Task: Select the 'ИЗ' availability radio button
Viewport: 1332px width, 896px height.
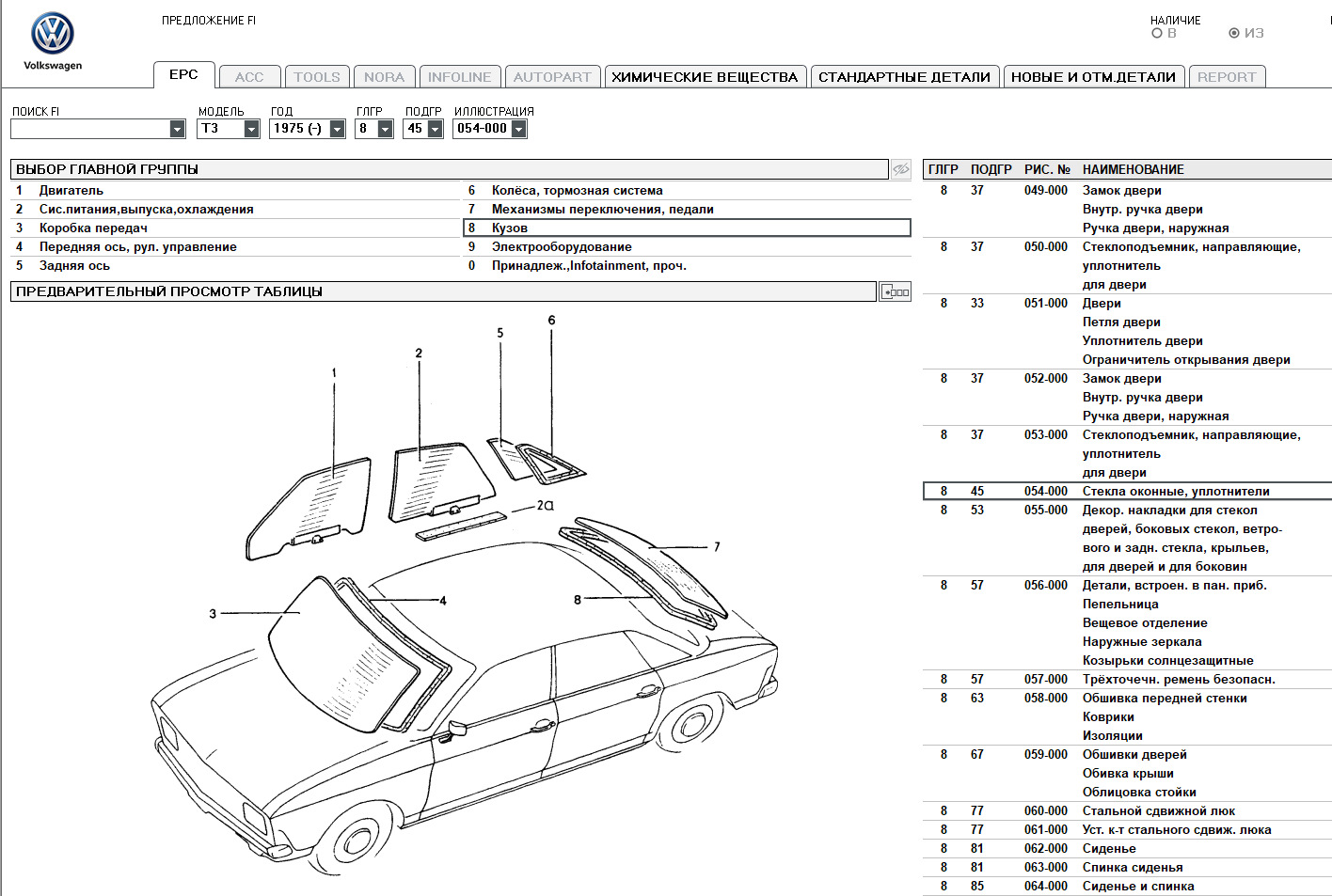Action: pyautogui.click(x=1234, y=33)
